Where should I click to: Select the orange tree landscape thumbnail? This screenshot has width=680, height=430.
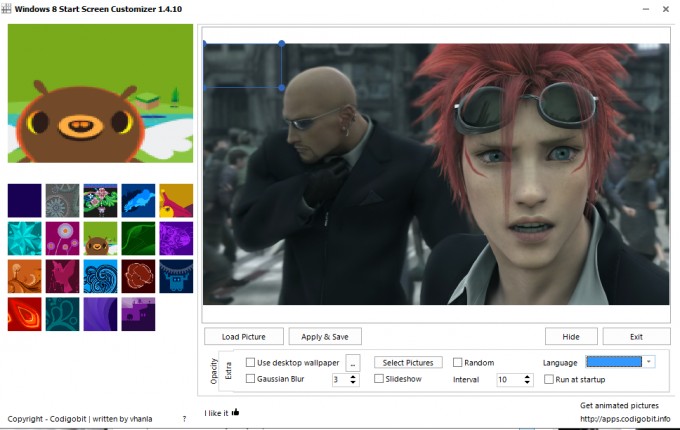click(x=24, y=276)
